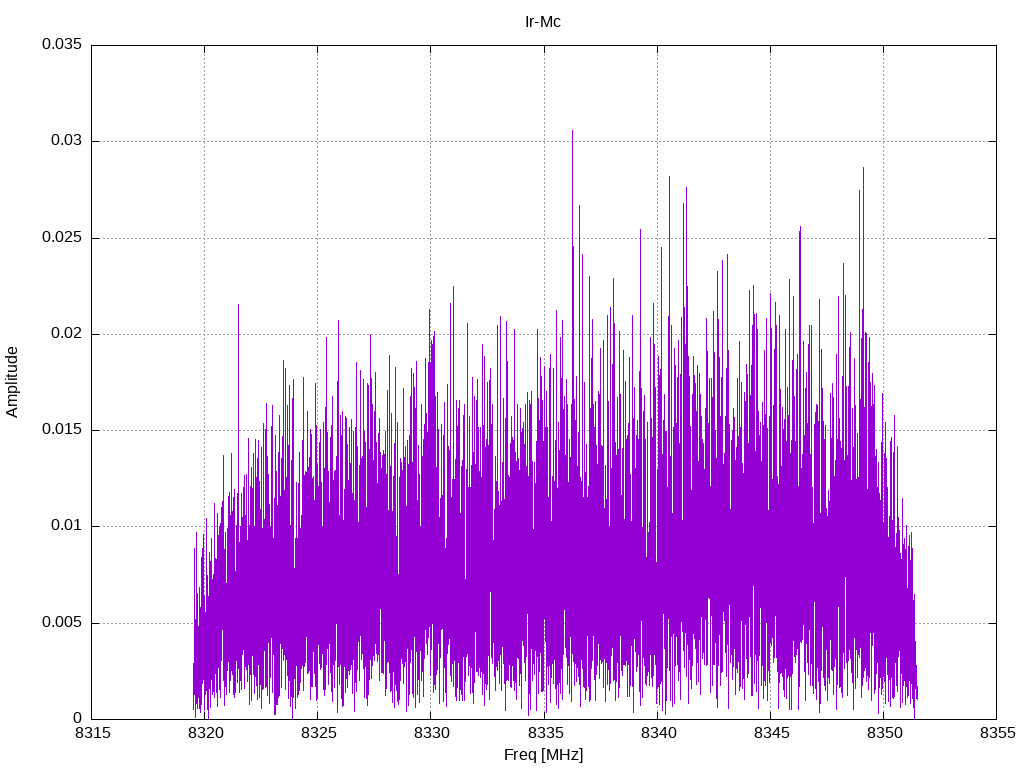Click the y-axis tick label 0.005
1024x768 pixels.
pyautogui.click(x=62, y=622)
